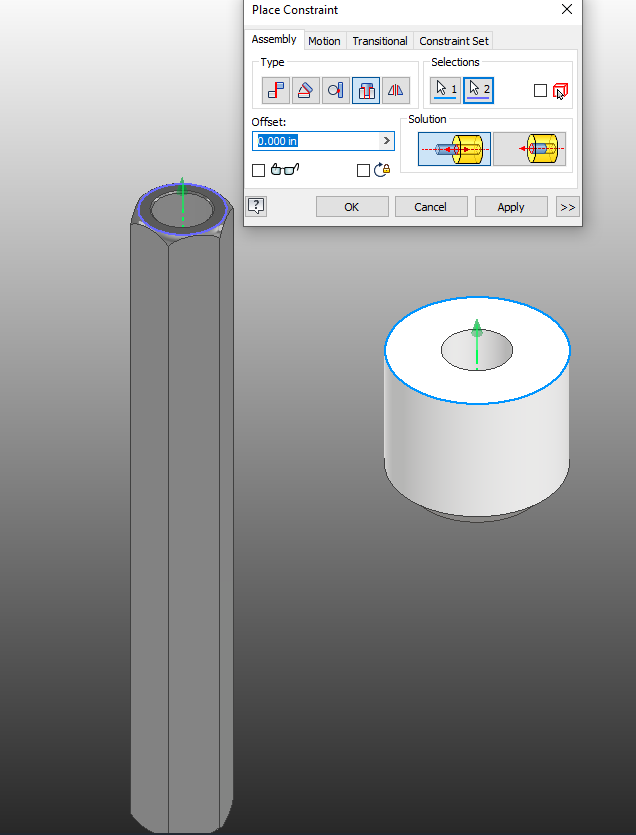
Task: Open the dialog help button
Action: point(256,206)
